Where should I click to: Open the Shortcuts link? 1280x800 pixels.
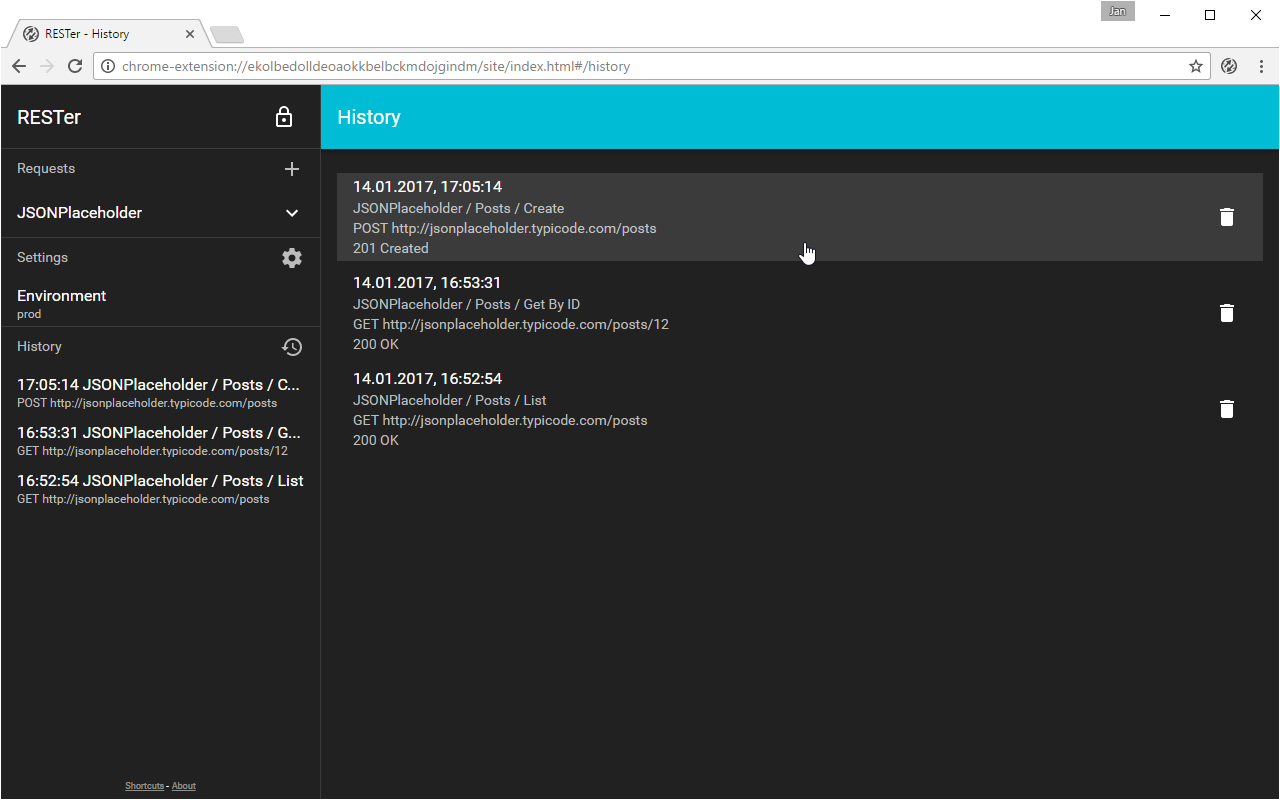click(x=144, y=786)
